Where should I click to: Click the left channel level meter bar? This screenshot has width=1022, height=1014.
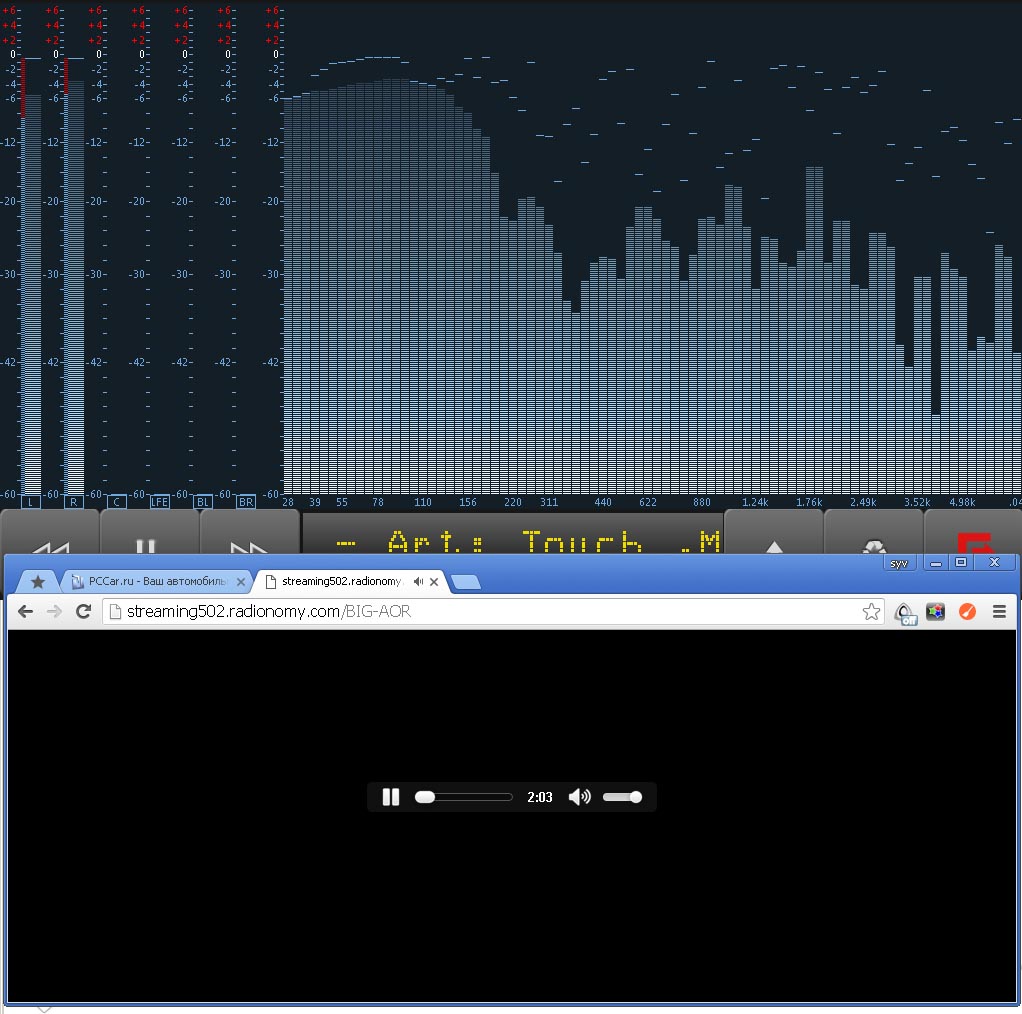(31, 276)
